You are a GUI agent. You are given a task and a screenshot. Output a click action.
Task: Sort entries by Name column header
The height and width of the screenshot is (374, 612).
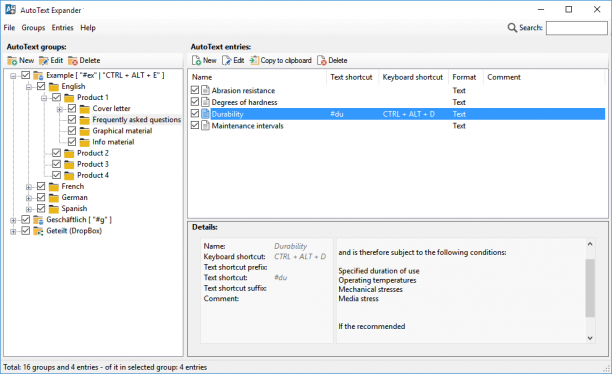[257, 77]
